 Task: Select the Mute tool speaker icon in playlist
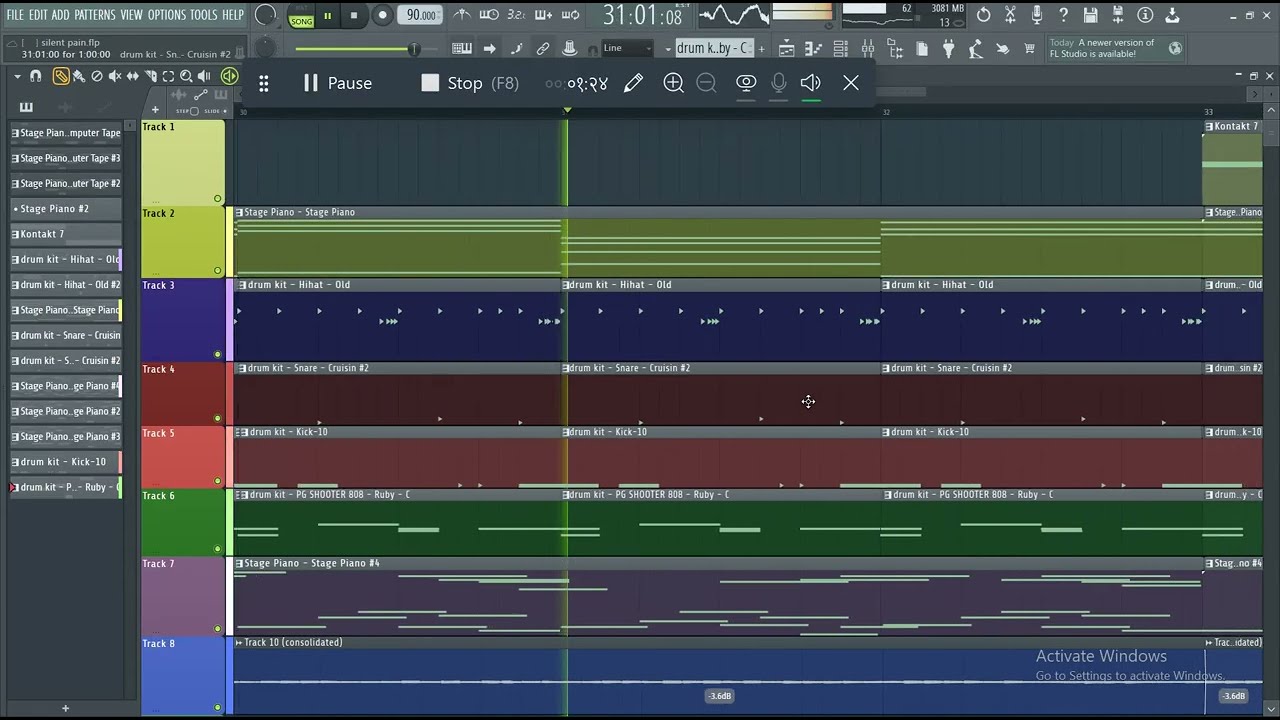115,76
